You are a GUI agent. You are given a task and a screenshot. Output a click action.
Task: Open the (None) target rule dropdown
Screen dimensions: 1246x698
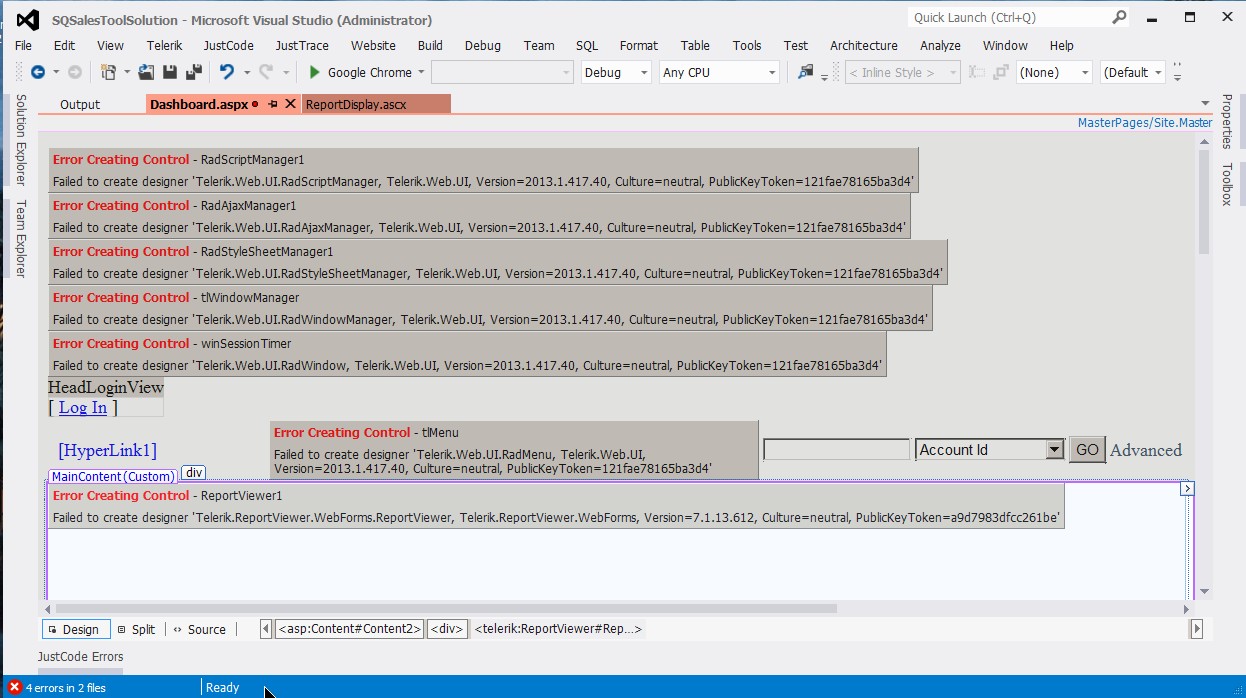1085,72
